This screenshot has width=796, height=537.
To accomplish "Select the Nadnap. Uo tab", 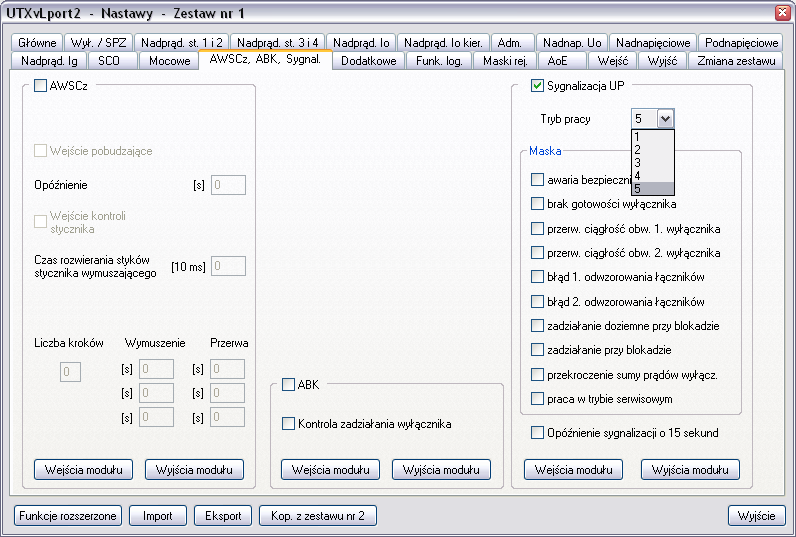I will click(572, 43).
